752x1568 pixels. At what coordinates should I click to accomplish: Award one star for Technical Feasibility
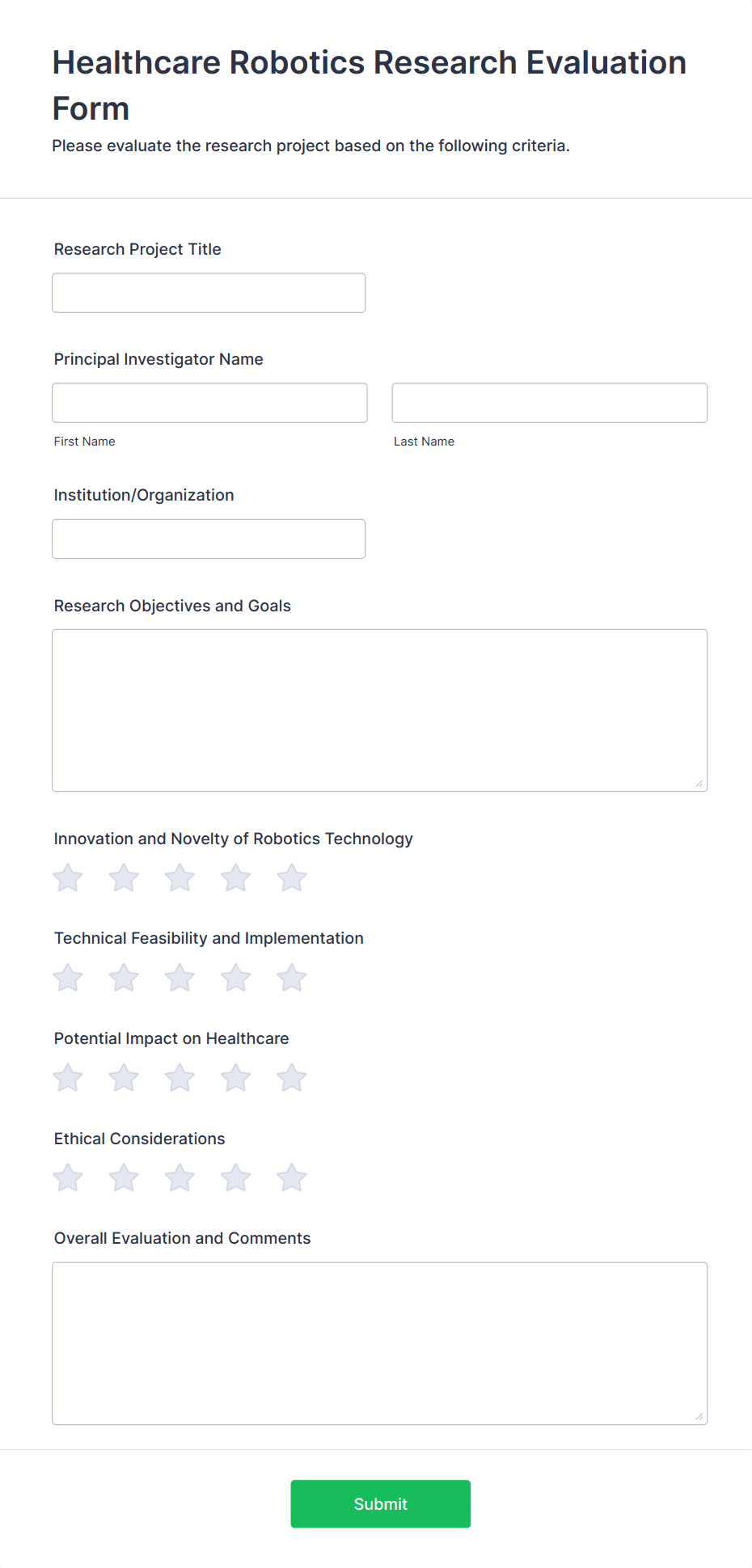67,977
